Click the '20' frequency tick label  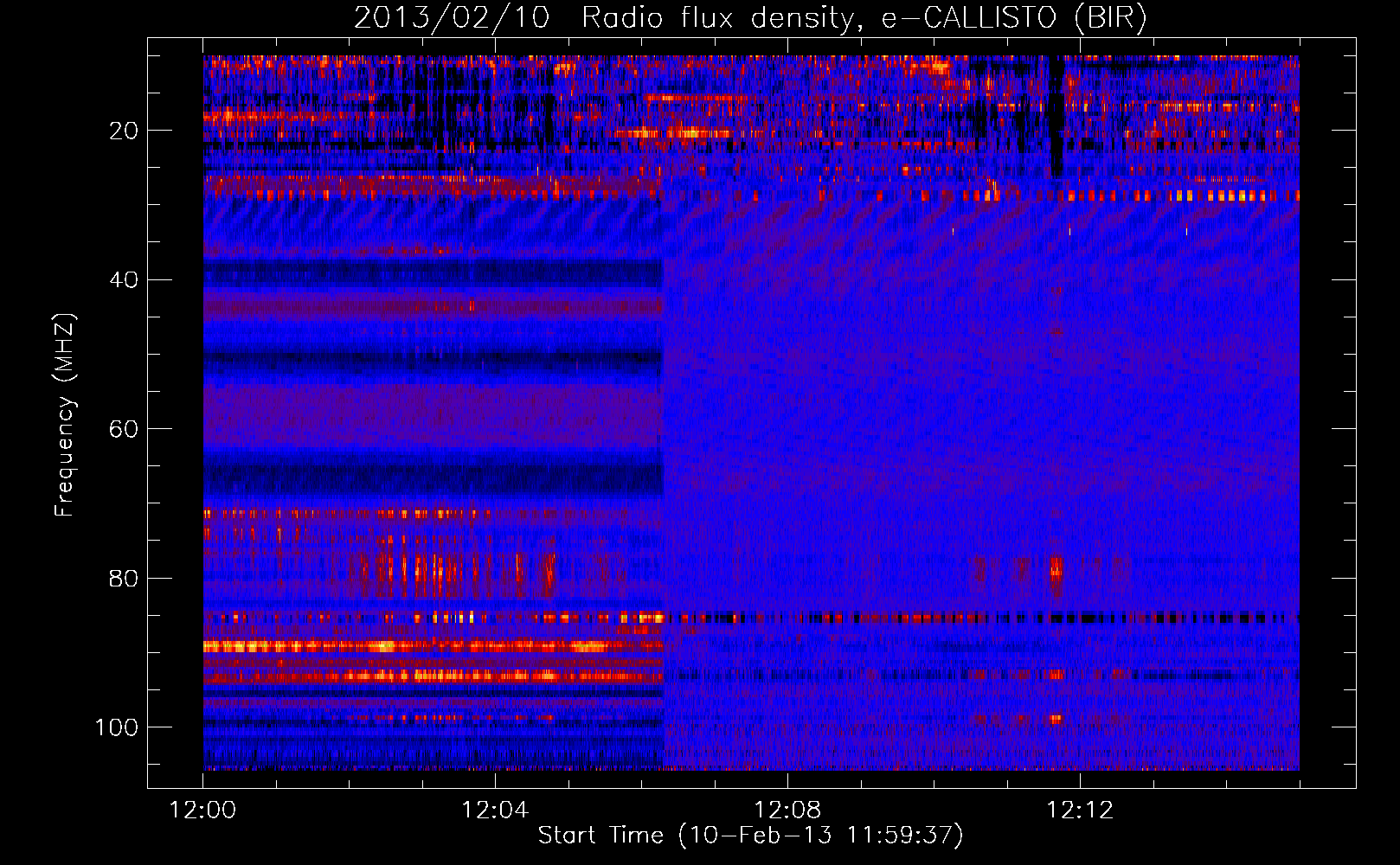[124, 131]
